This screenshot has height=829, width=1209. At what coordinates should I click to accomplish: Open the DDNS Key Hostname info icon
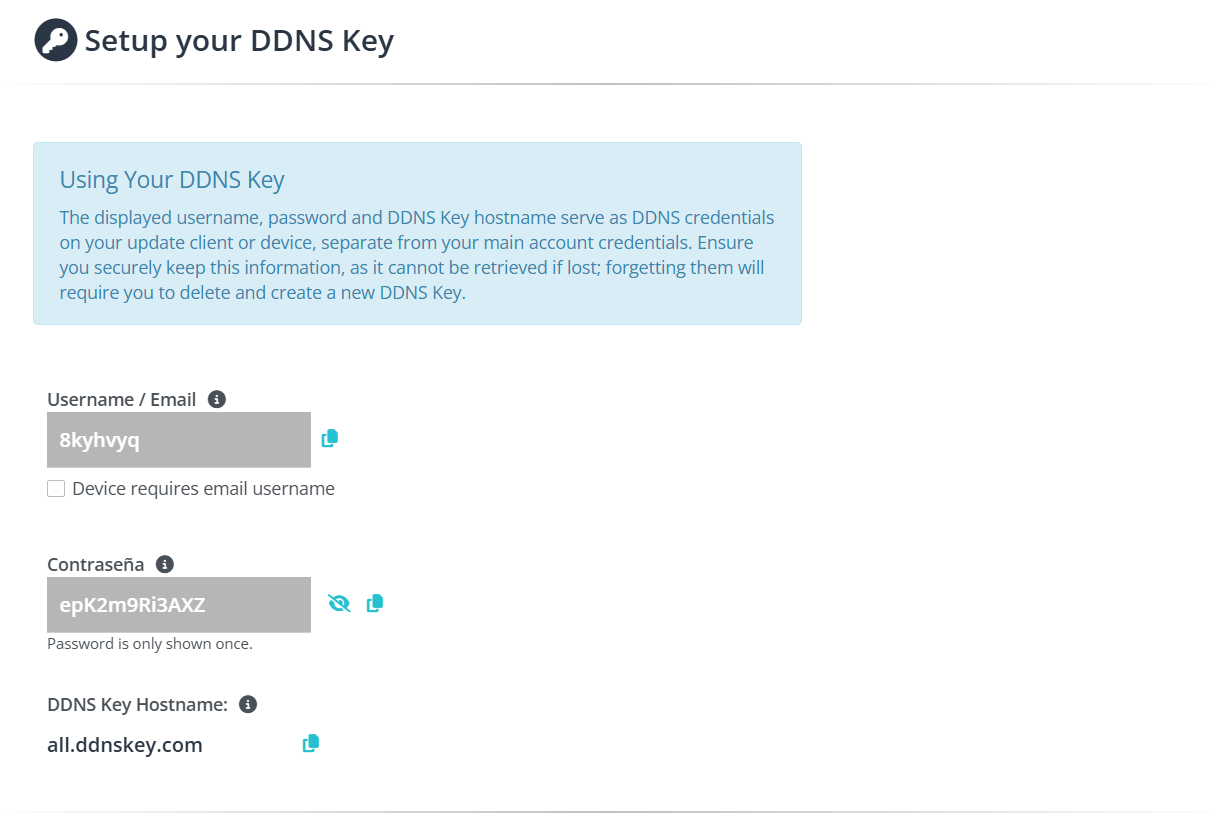[x=248, y=704]
